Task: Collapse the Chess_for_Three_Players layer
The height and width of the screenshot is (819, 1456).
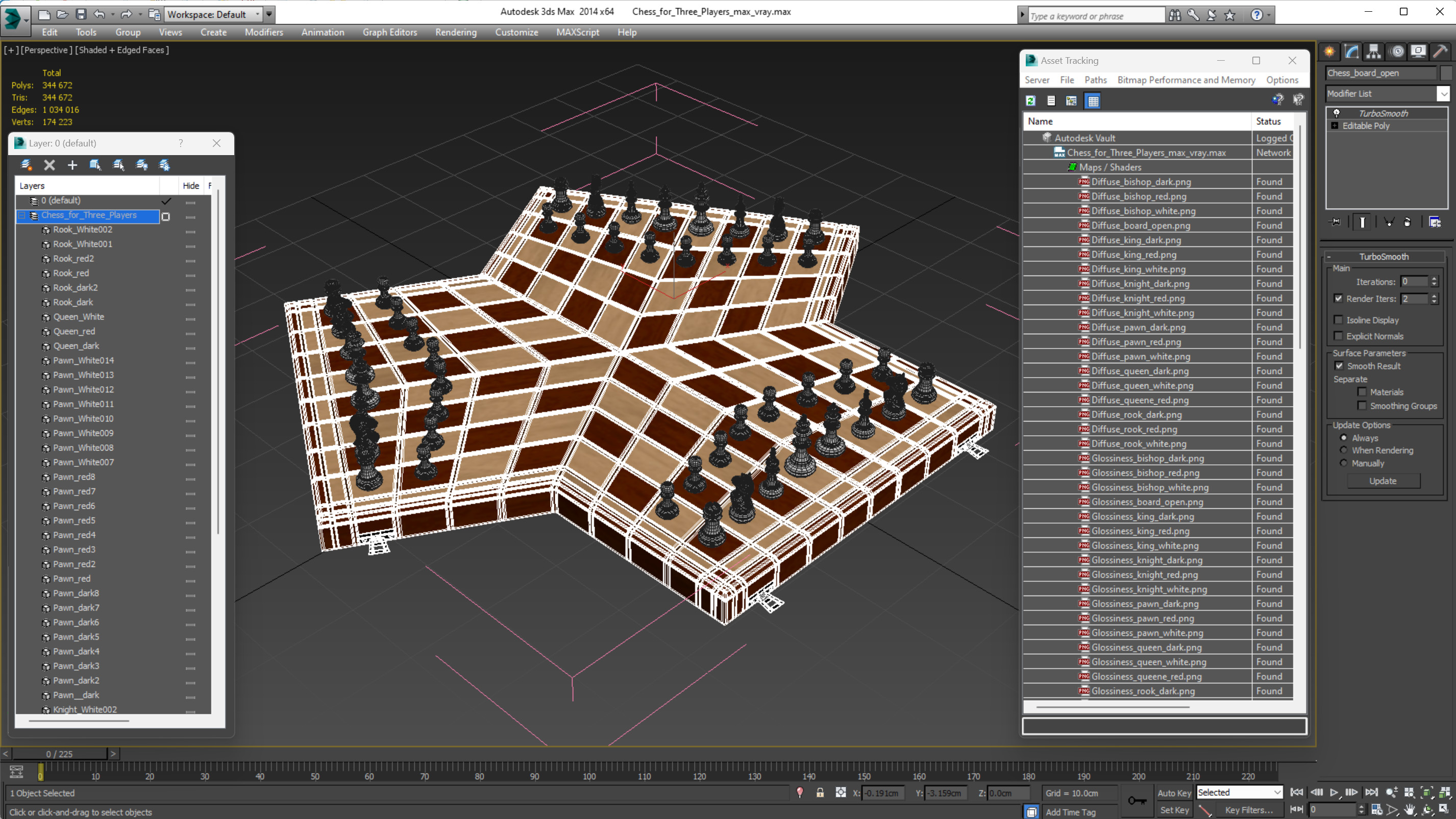Action: click(22, 215)
